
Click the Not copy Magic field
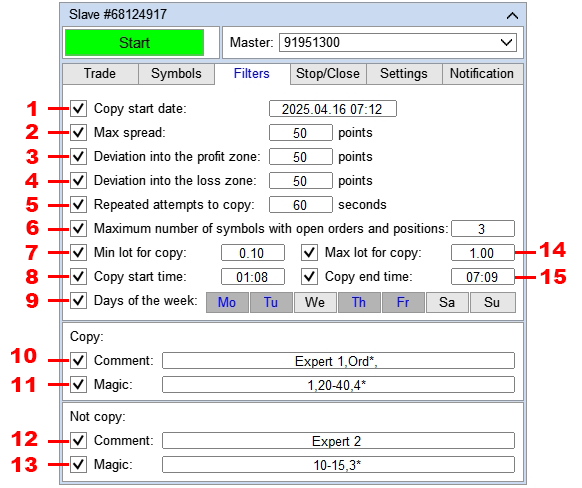[338, 464]
